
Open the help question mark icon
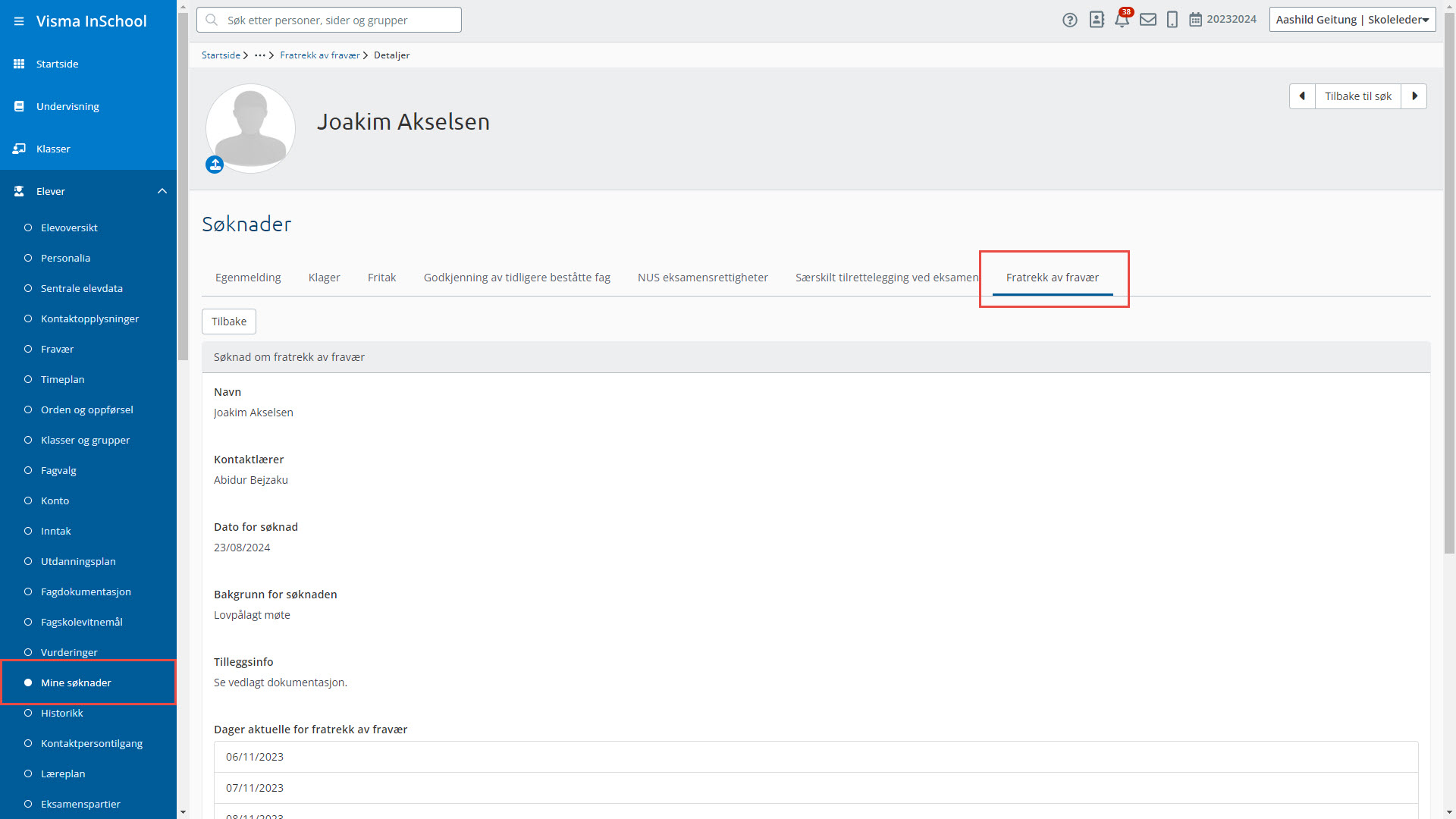(1069, 20)
